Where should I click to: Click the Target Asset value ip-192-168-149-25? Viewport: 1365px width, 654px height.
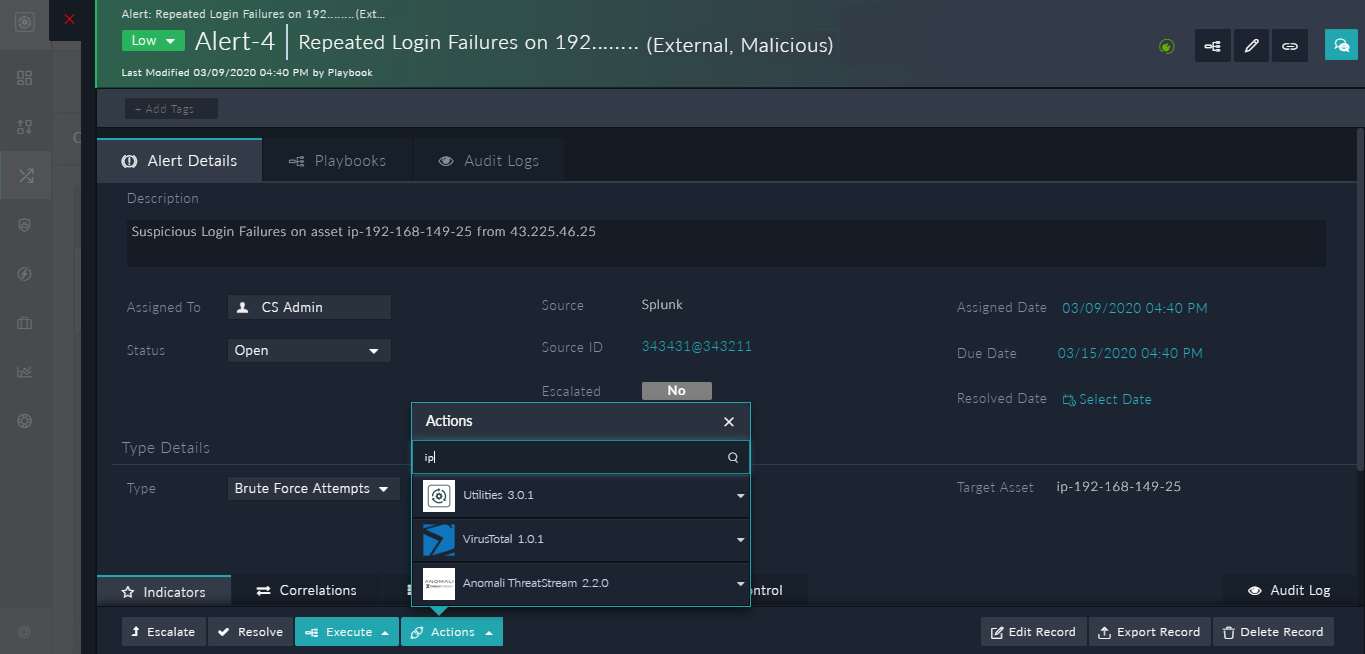click(x=1118, y=487)
